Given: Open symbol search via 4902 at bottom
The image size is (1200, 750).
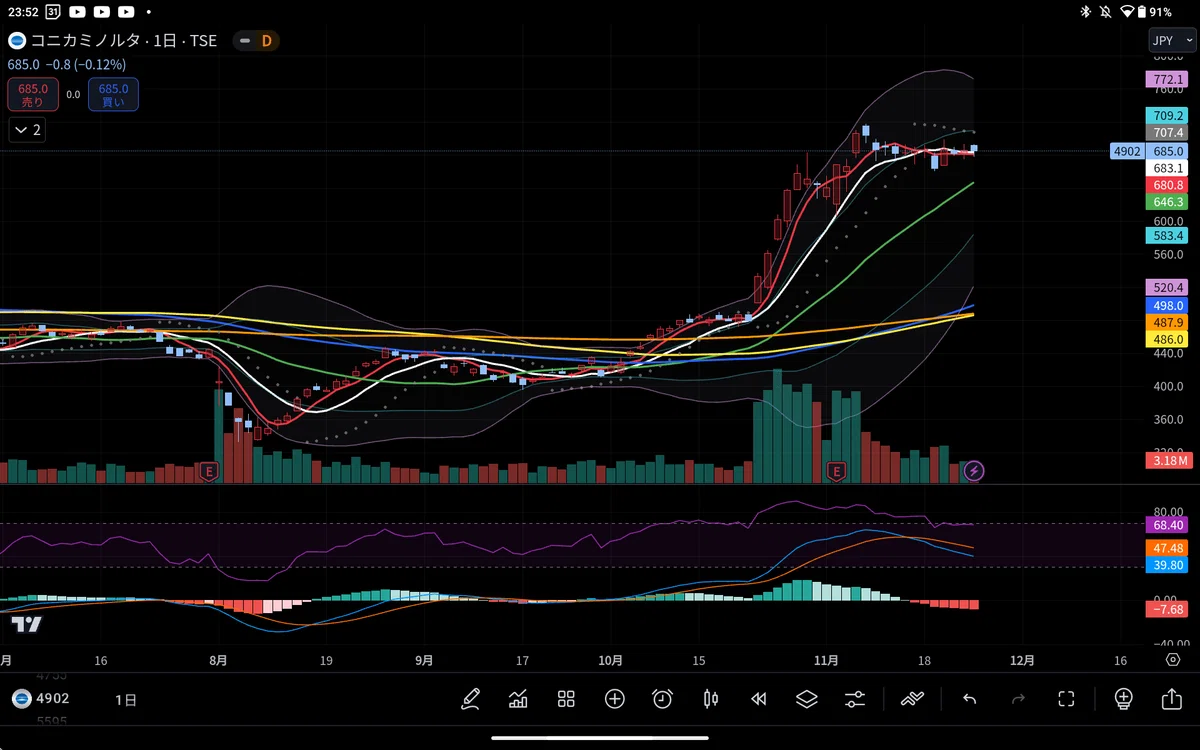Looking at the screenshot, I should [x=41, y=699].
